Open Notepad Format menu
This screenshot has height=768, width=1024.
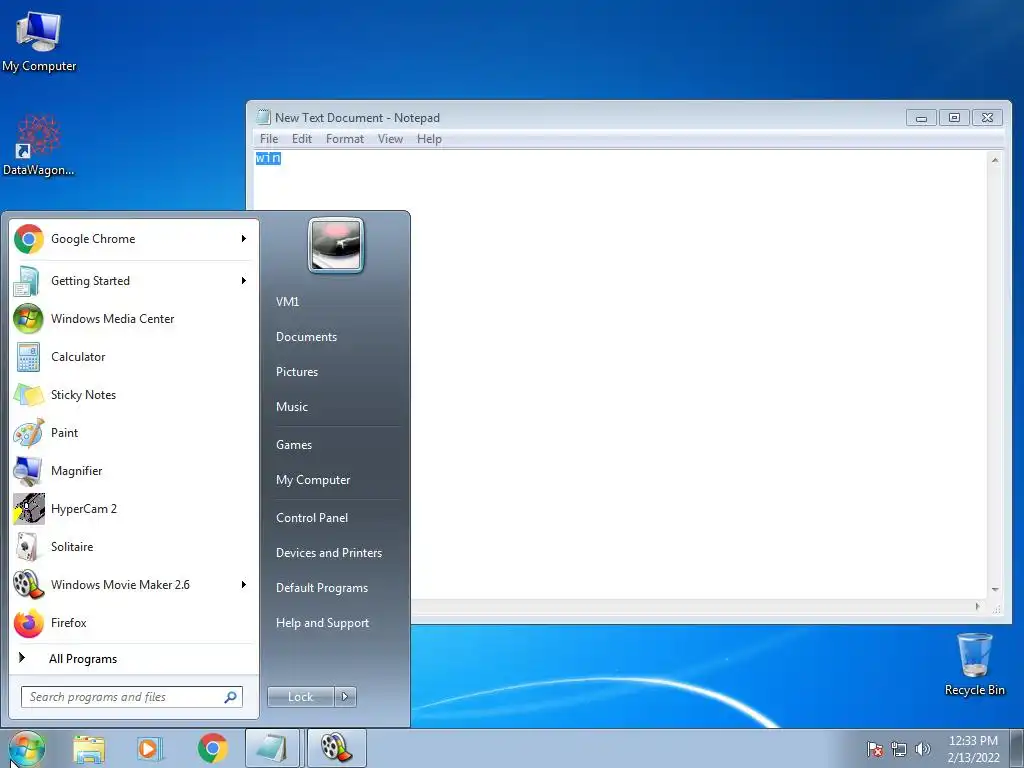[345, 138]
